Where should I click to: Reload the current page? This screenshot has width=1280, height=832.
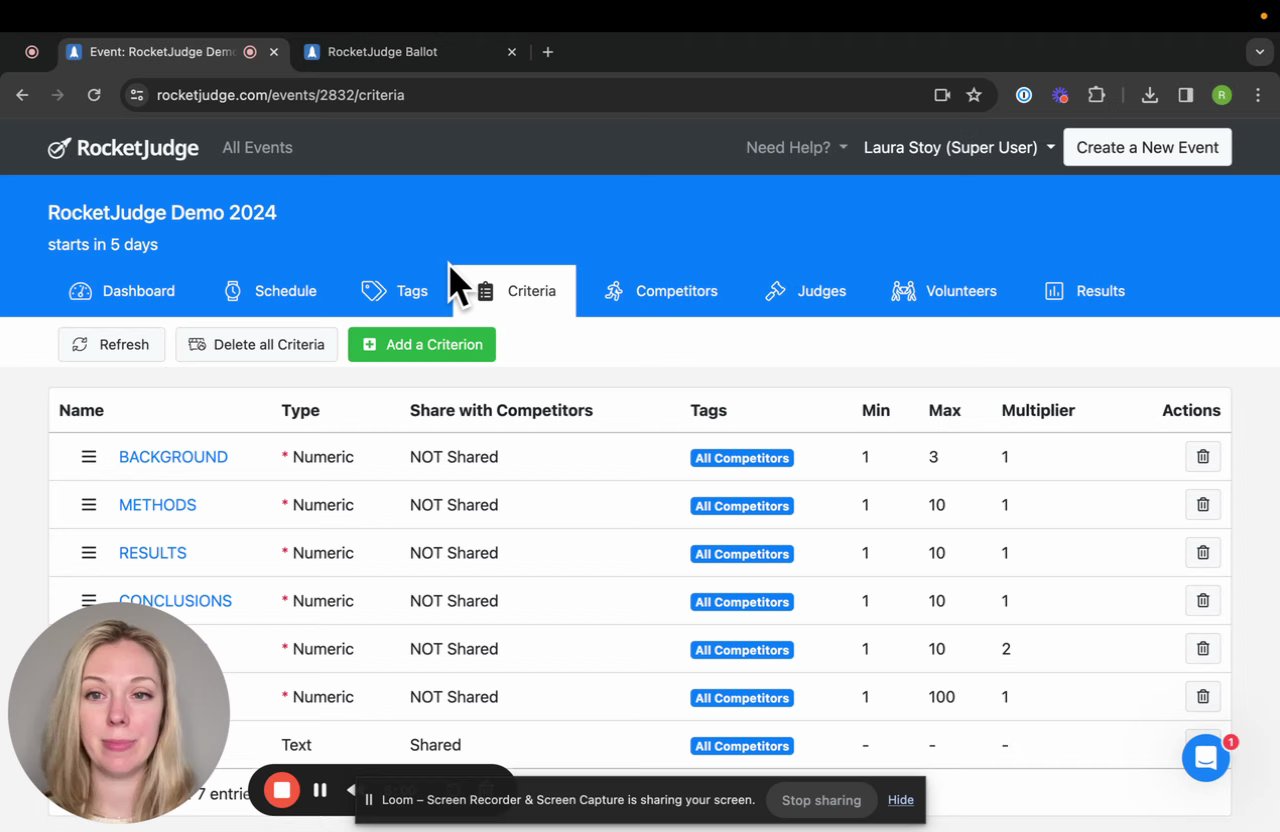click(94, 95)
